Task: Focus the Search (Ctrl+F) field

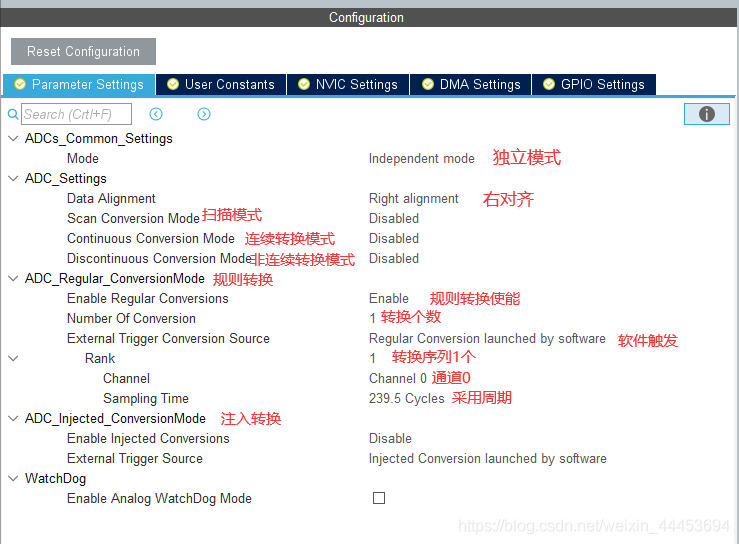Action: click(x=76, y=114)
